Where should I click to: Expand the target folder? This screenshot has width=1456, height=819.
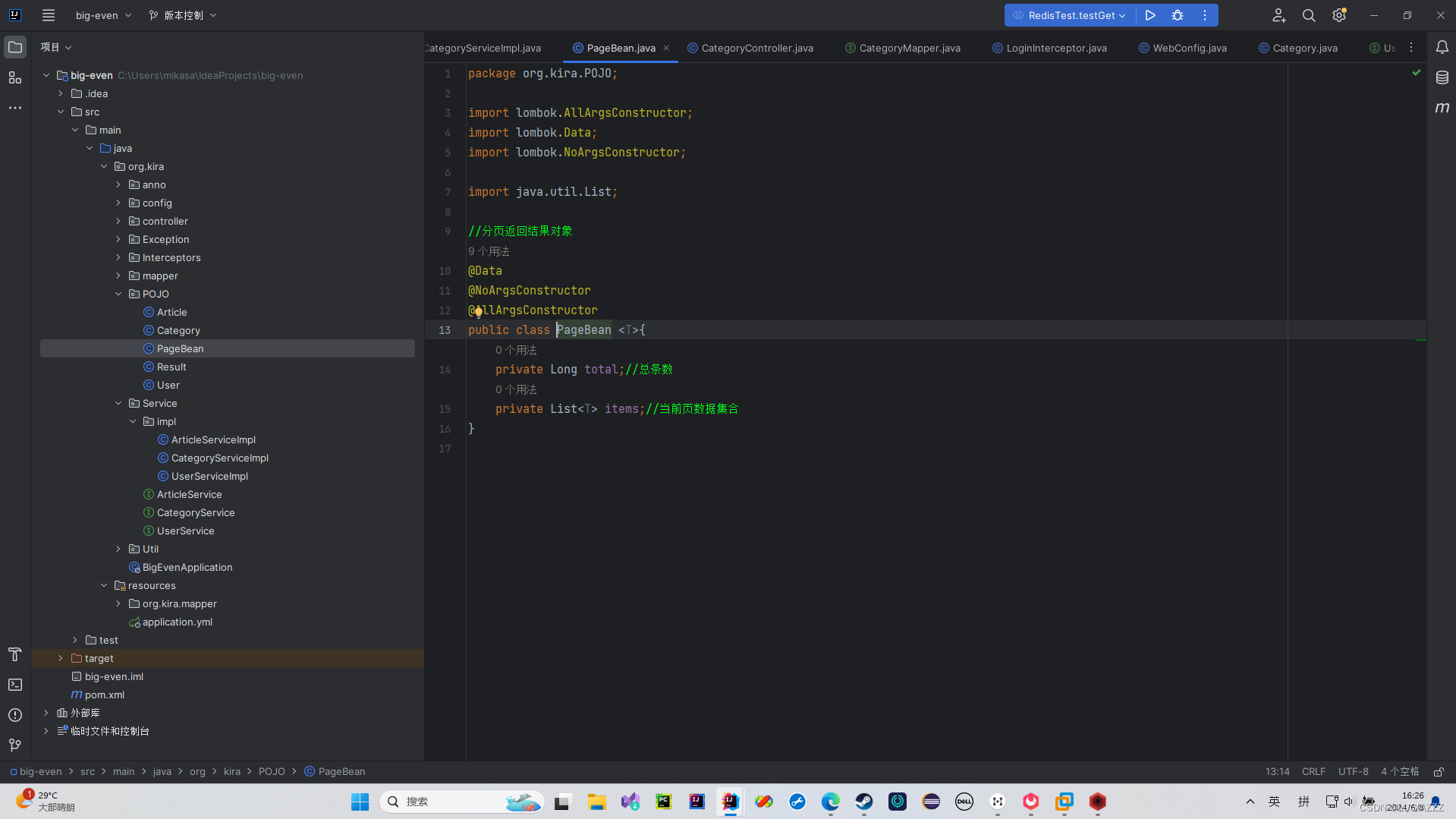coord(61,659)
